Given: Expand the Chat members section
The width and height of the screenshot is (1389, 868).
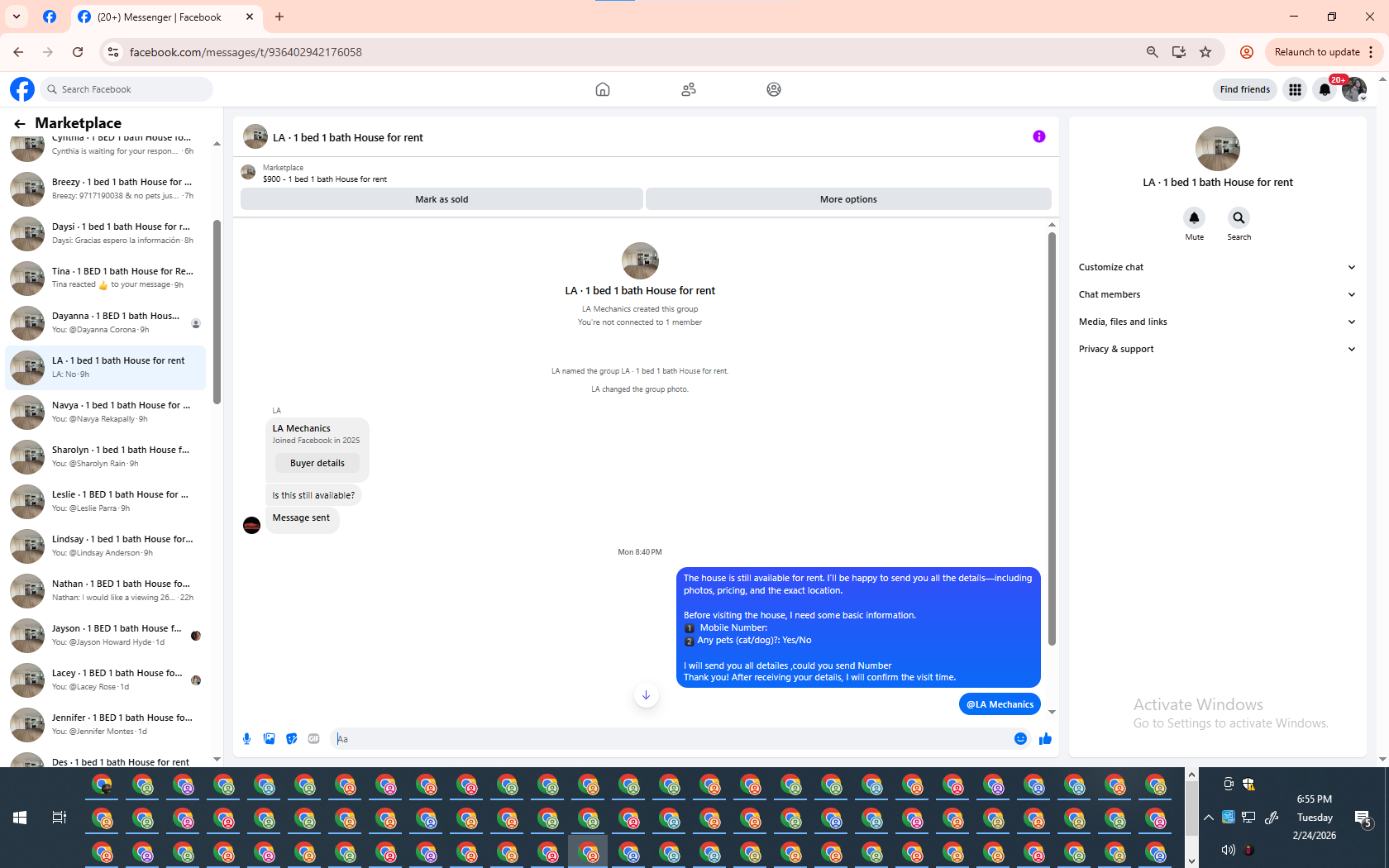Looking at the screenshot, I should [x=1217, y=294].
